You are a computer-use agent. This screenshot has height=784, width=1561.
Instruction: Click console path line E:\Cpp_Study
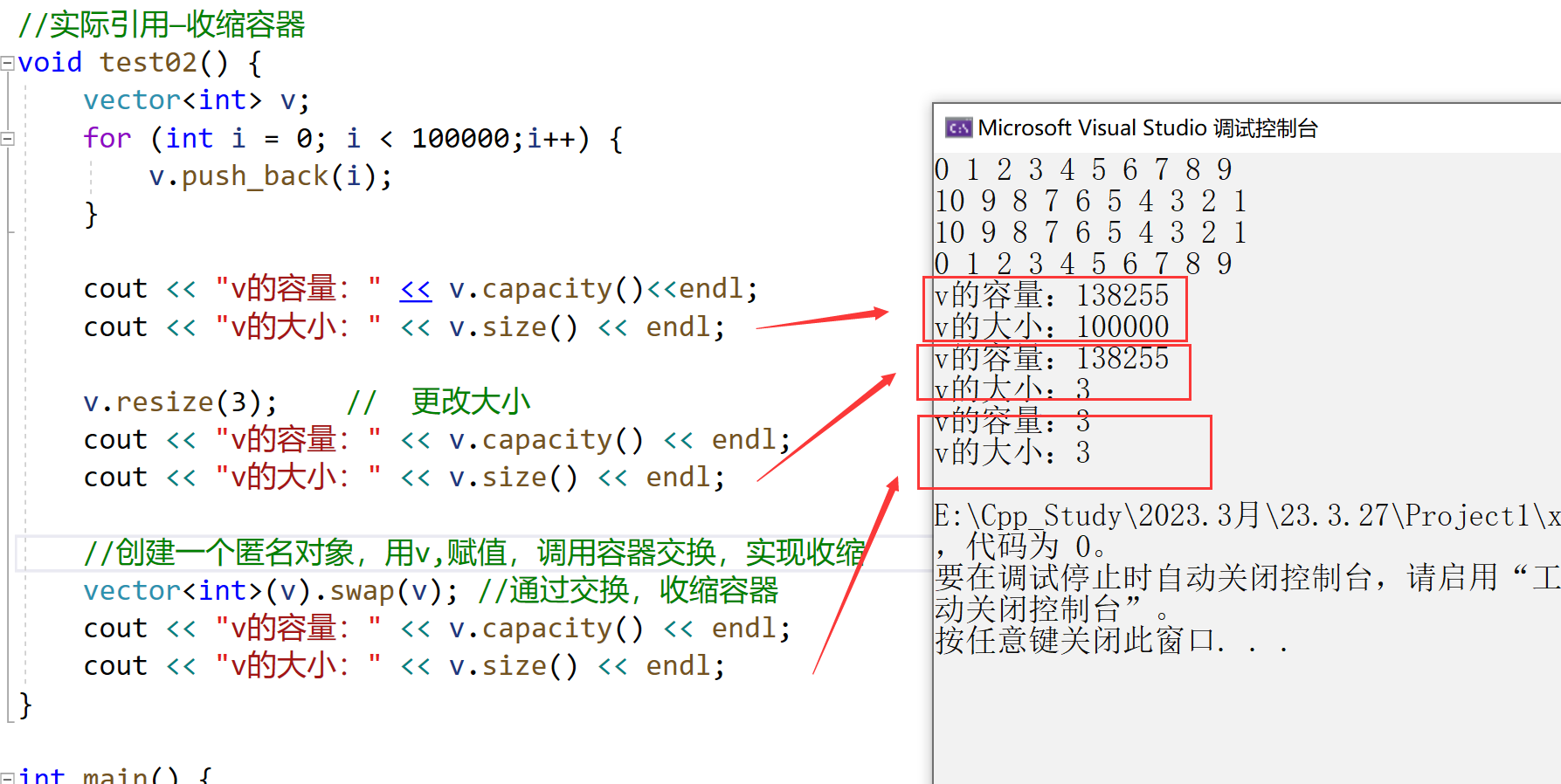point(1247,515)
